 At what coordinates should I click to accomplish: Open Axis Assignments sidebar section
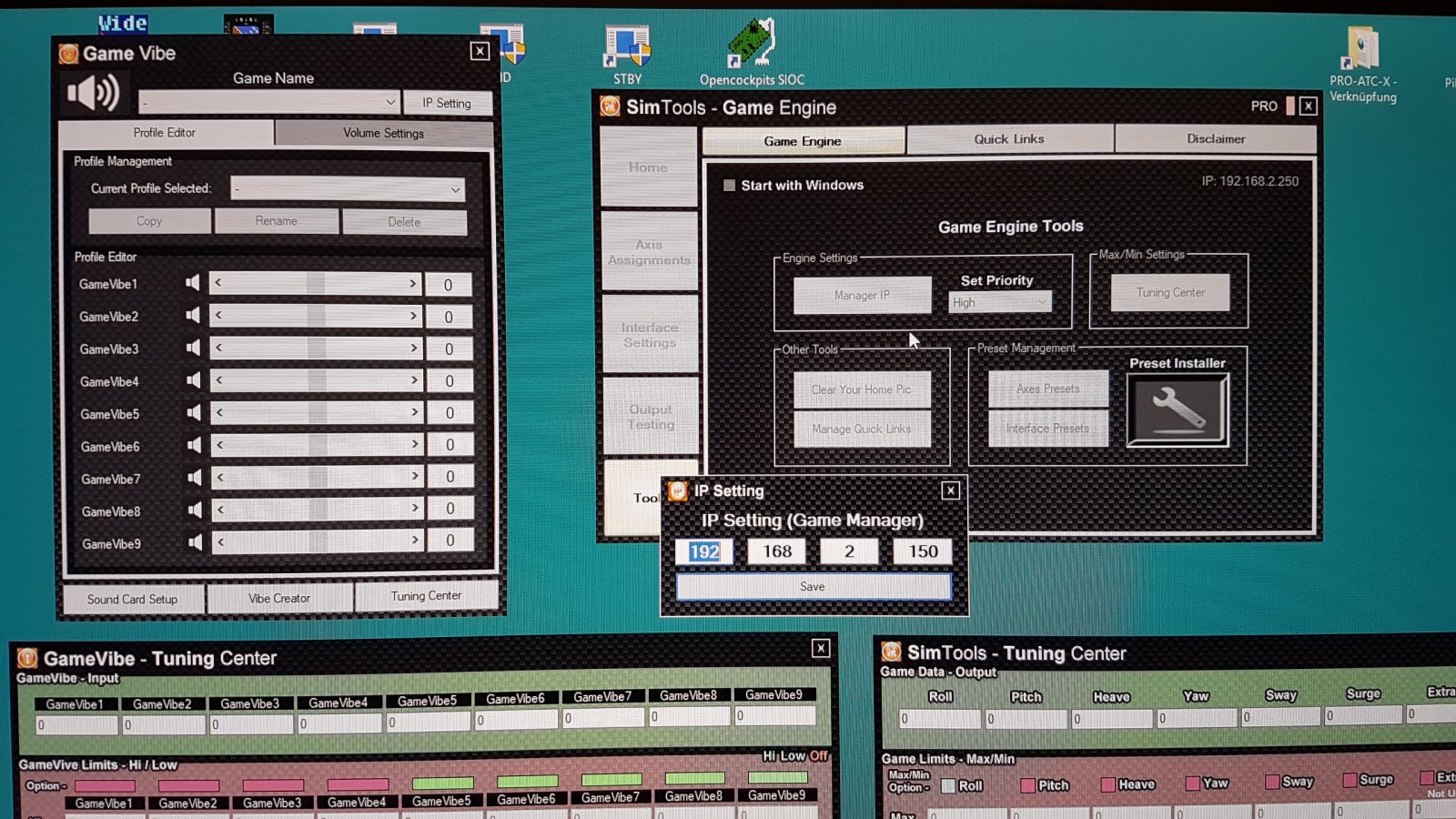(x=649, y=252)
